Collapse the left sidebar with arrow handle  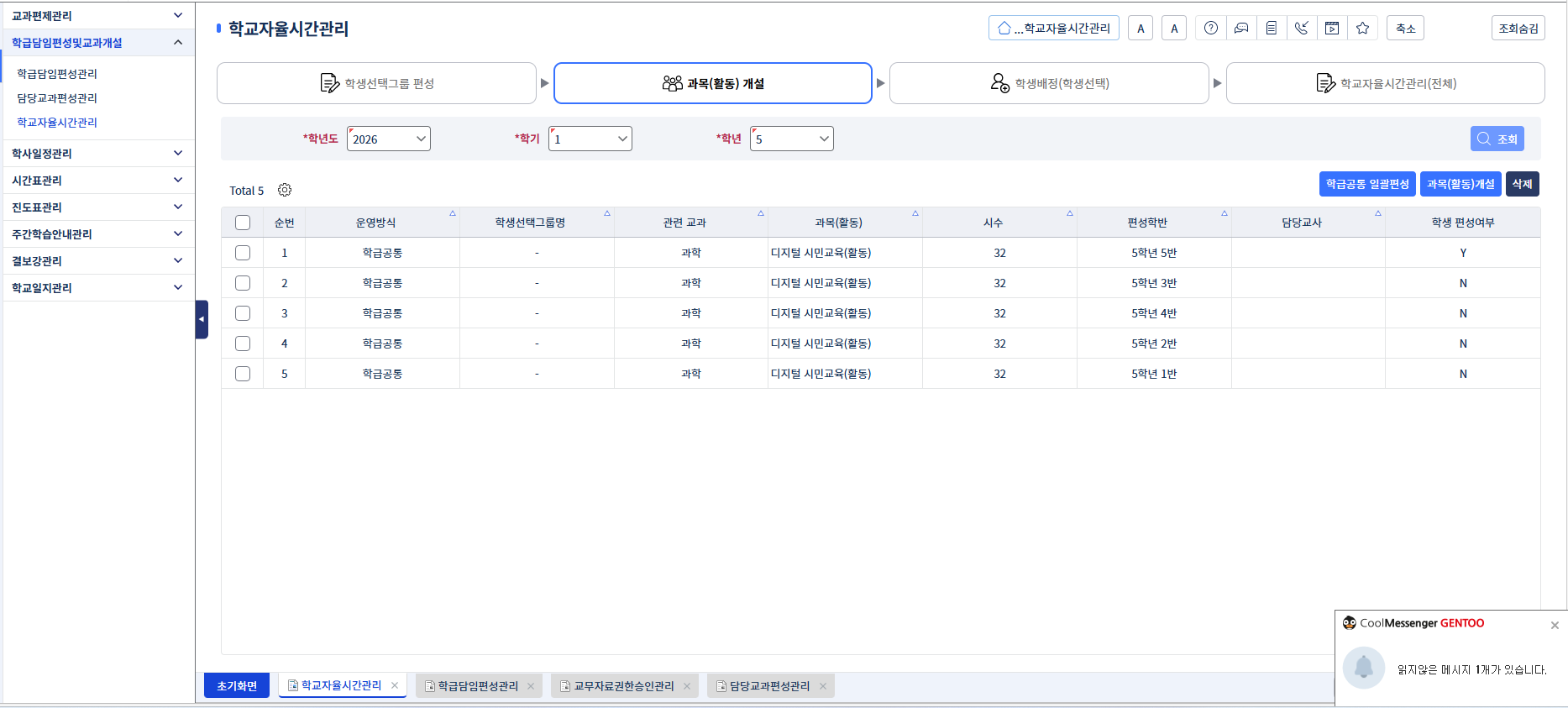coord(202,319)
